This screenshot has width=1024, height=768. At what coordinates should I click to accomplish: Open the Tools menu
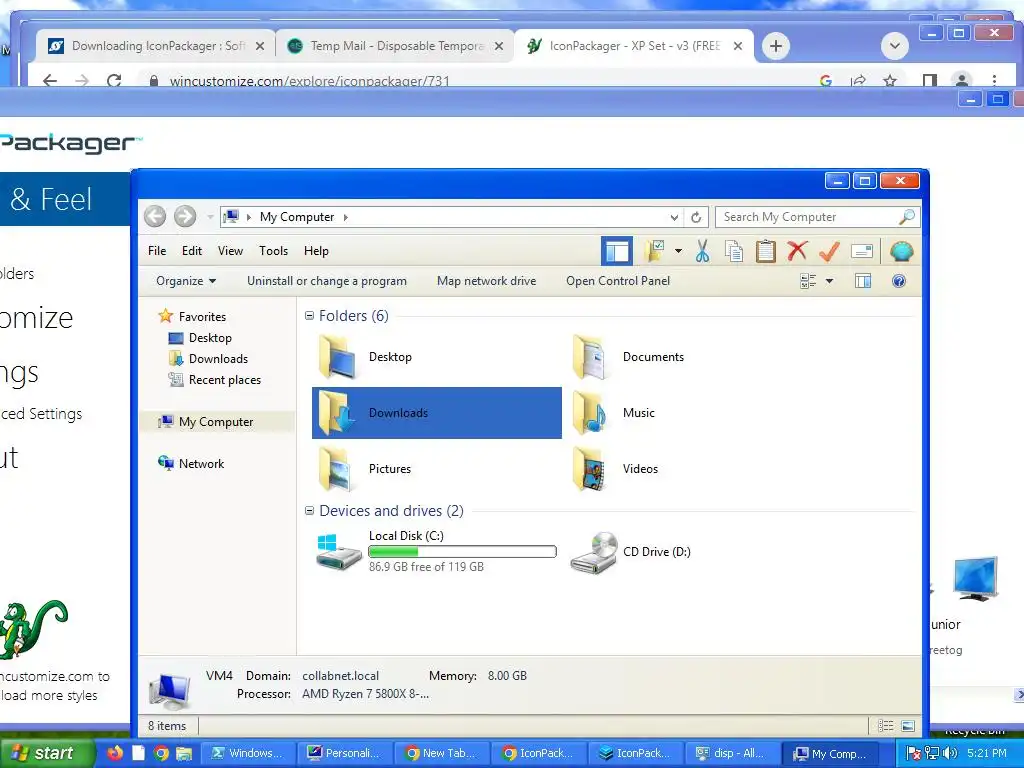[273, 251]
